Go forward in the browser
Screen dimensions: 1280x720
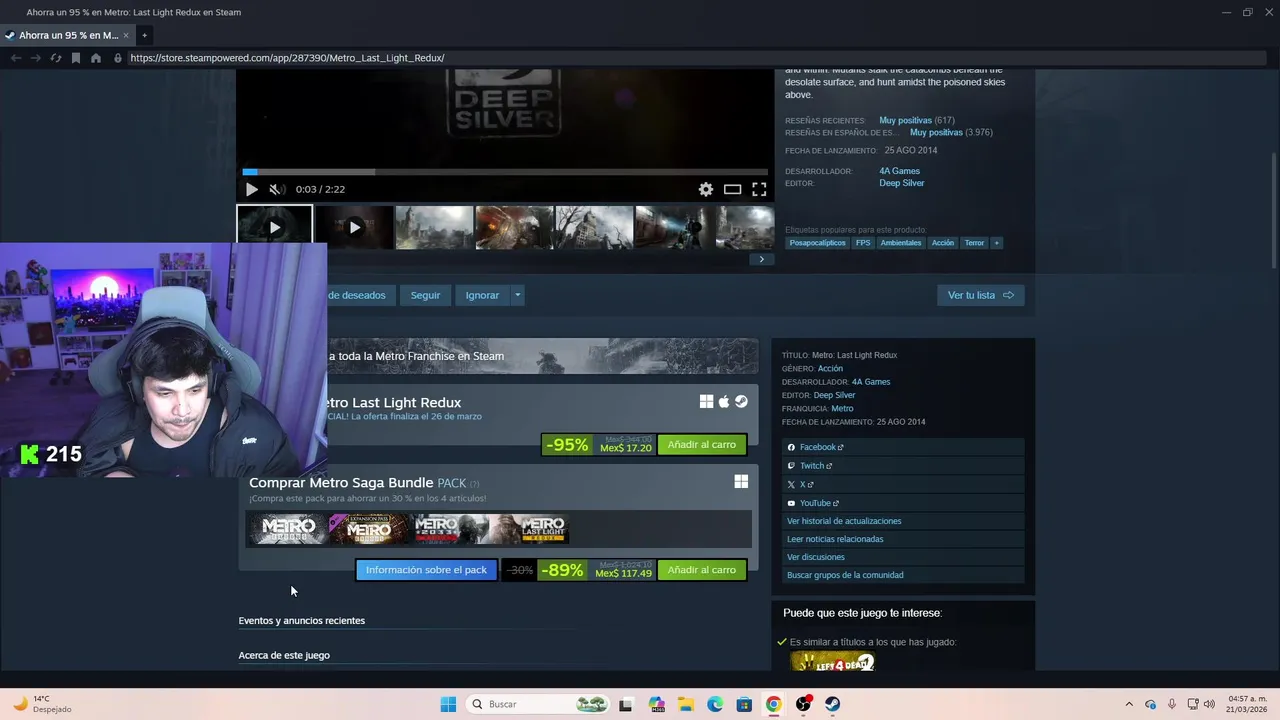pos(36,58)
